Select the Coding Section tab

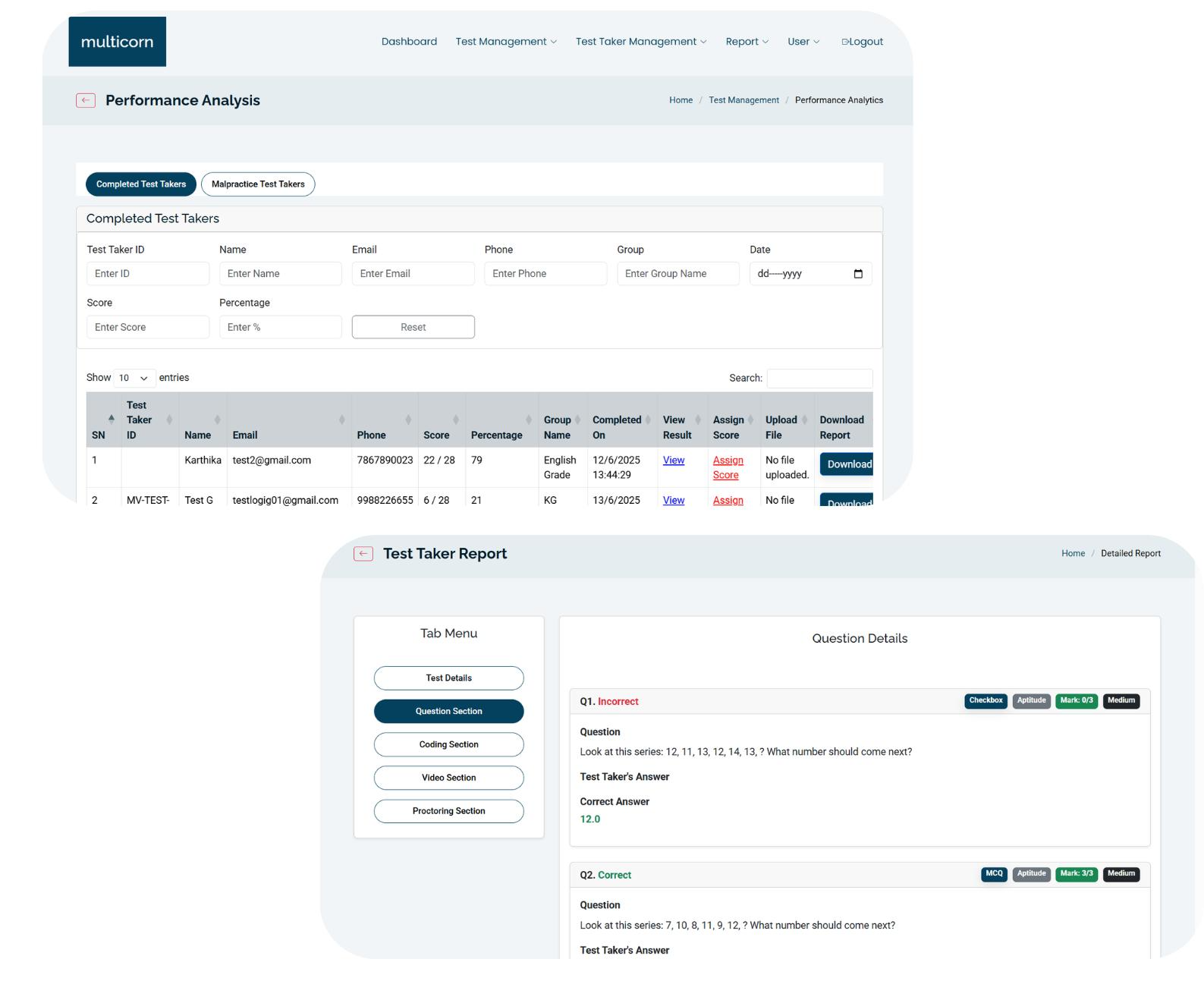pos(448,744)
